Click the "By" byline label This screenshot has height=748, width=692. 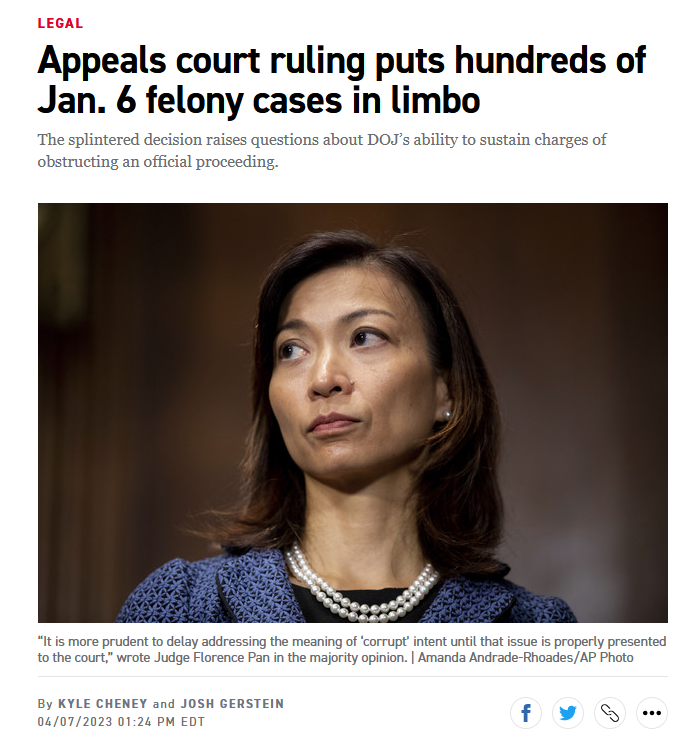point(45,704)
